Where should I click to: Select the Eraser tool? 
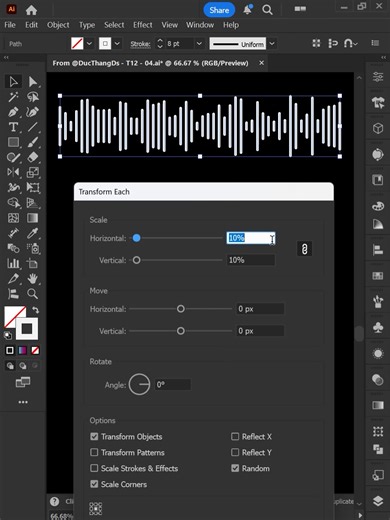pos(32,157)
